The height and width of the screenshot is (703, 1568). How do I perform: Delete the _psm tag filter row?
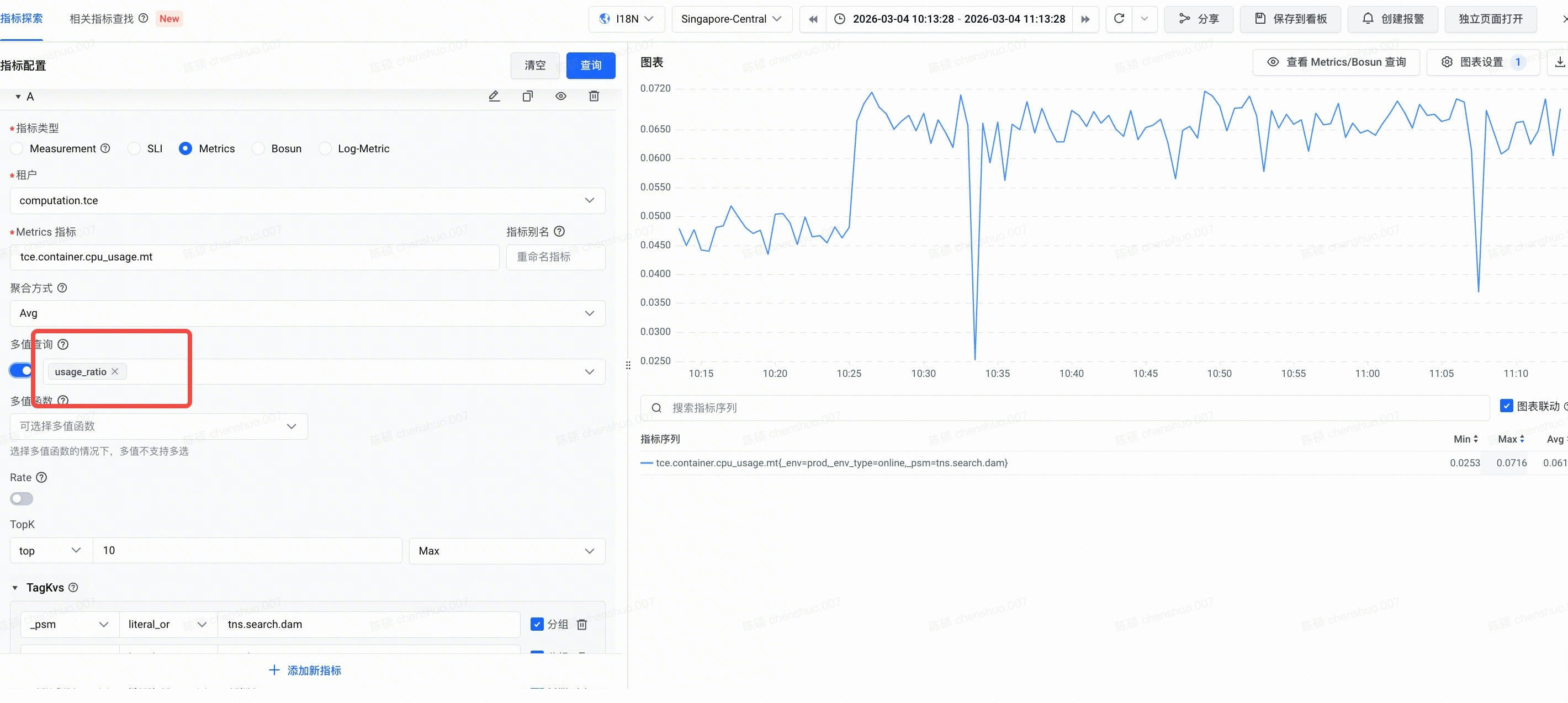click(x=582, y=625)
